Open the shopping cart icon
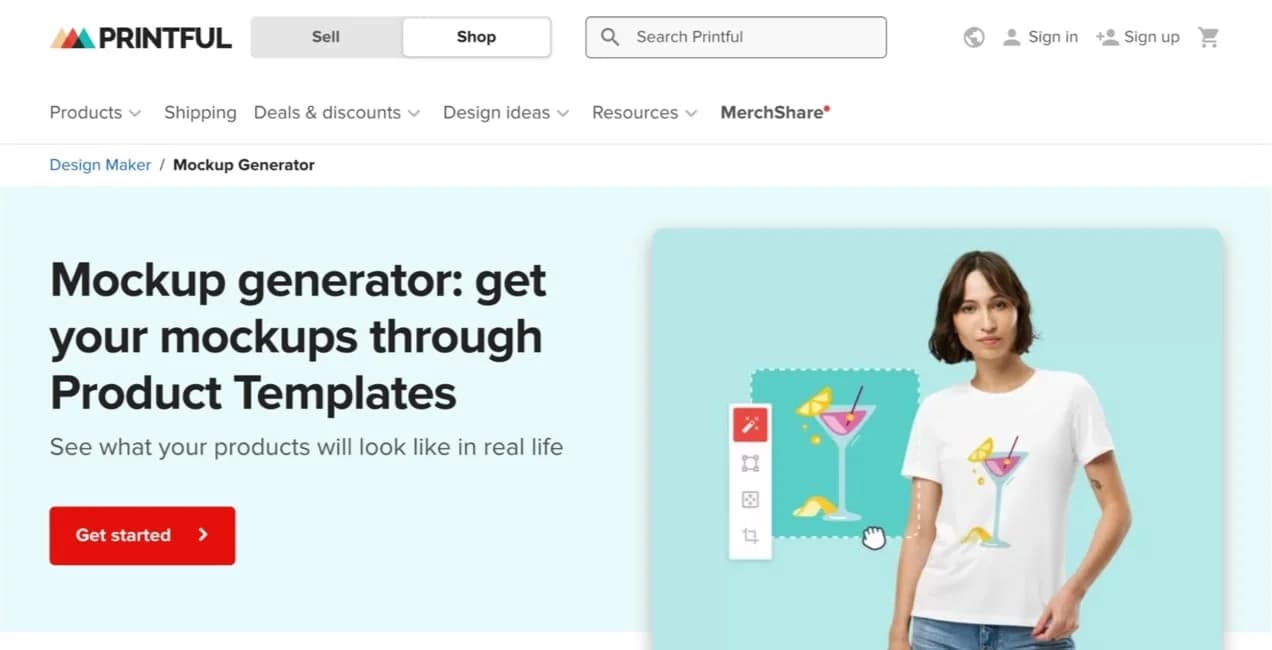 [x=1209, y=37]
